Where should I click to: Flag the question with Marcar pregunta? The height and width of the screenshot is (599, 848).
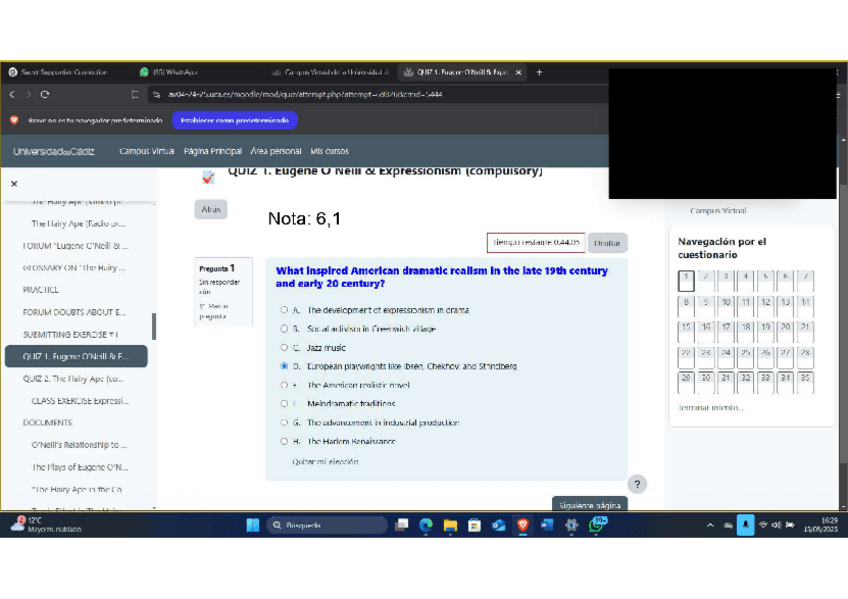tap(214, 310)
